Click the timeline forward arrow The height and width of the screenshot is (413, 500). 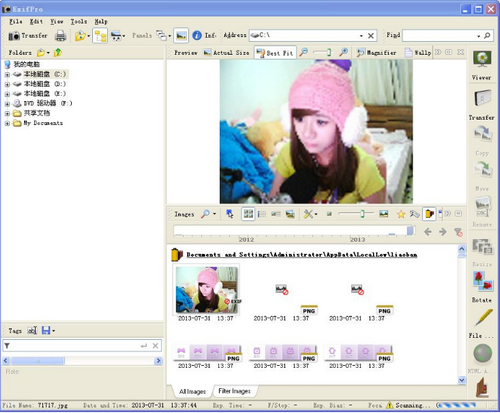443,232
